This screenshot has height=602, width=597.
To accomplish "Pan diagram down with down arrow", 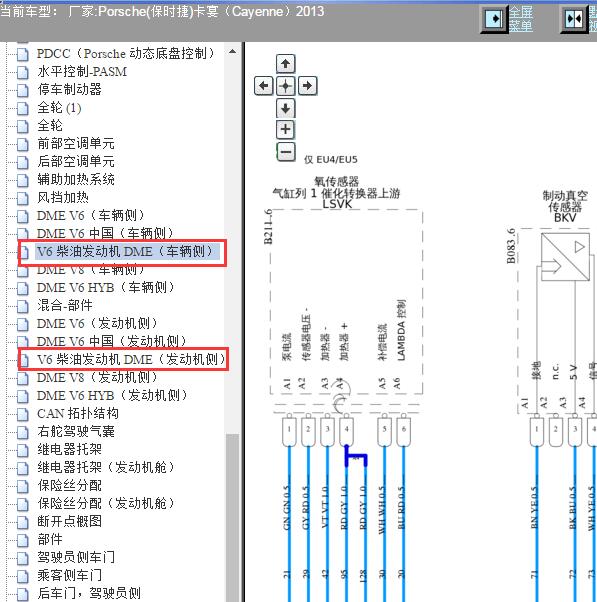I will [x=285, y=108].
